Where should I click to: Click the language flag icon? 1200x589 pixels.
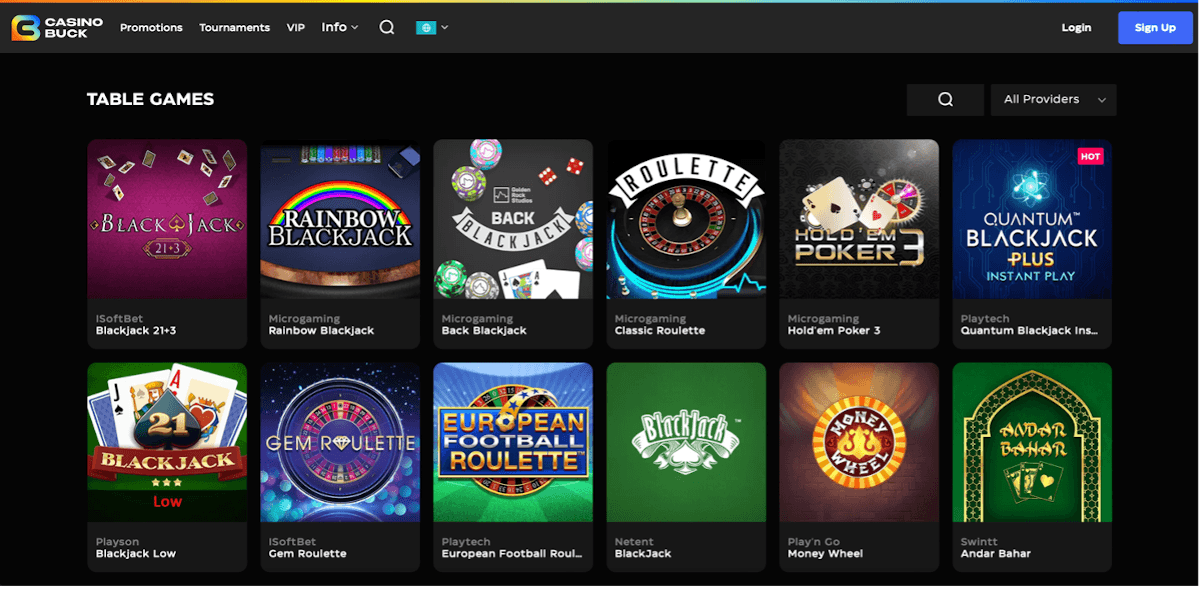[x=425, y=28]
